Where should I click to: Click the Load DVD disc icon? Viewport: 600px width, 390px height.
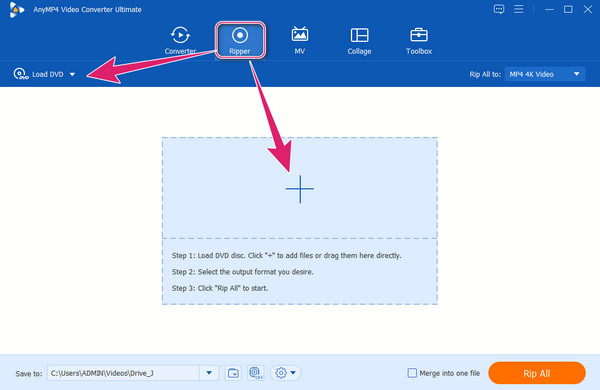tap(20, 74)
